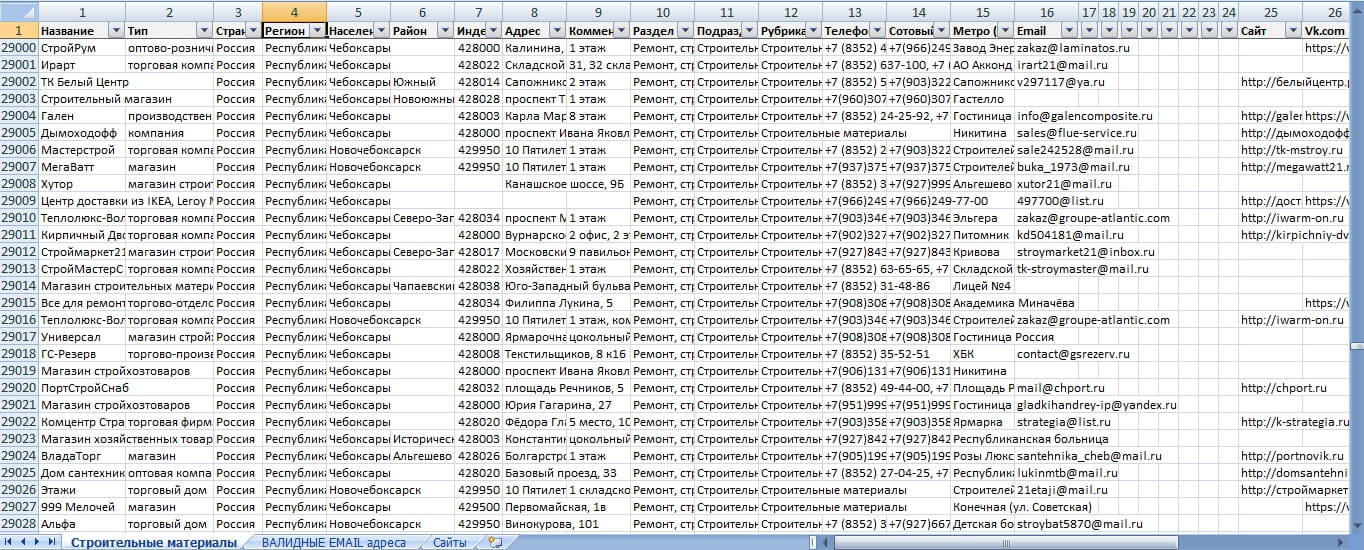Viewport: 1364px width, 550px height.
Task: Expand the Сайт column filter dropdown
Action: click(x=1294, y=31)
